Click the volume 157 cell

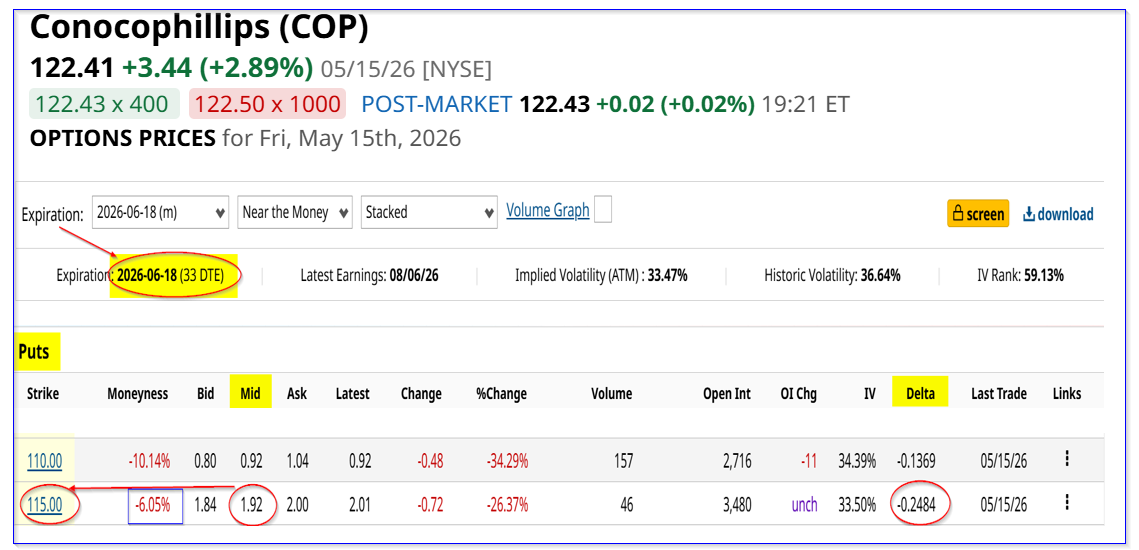tap(622, 461)
